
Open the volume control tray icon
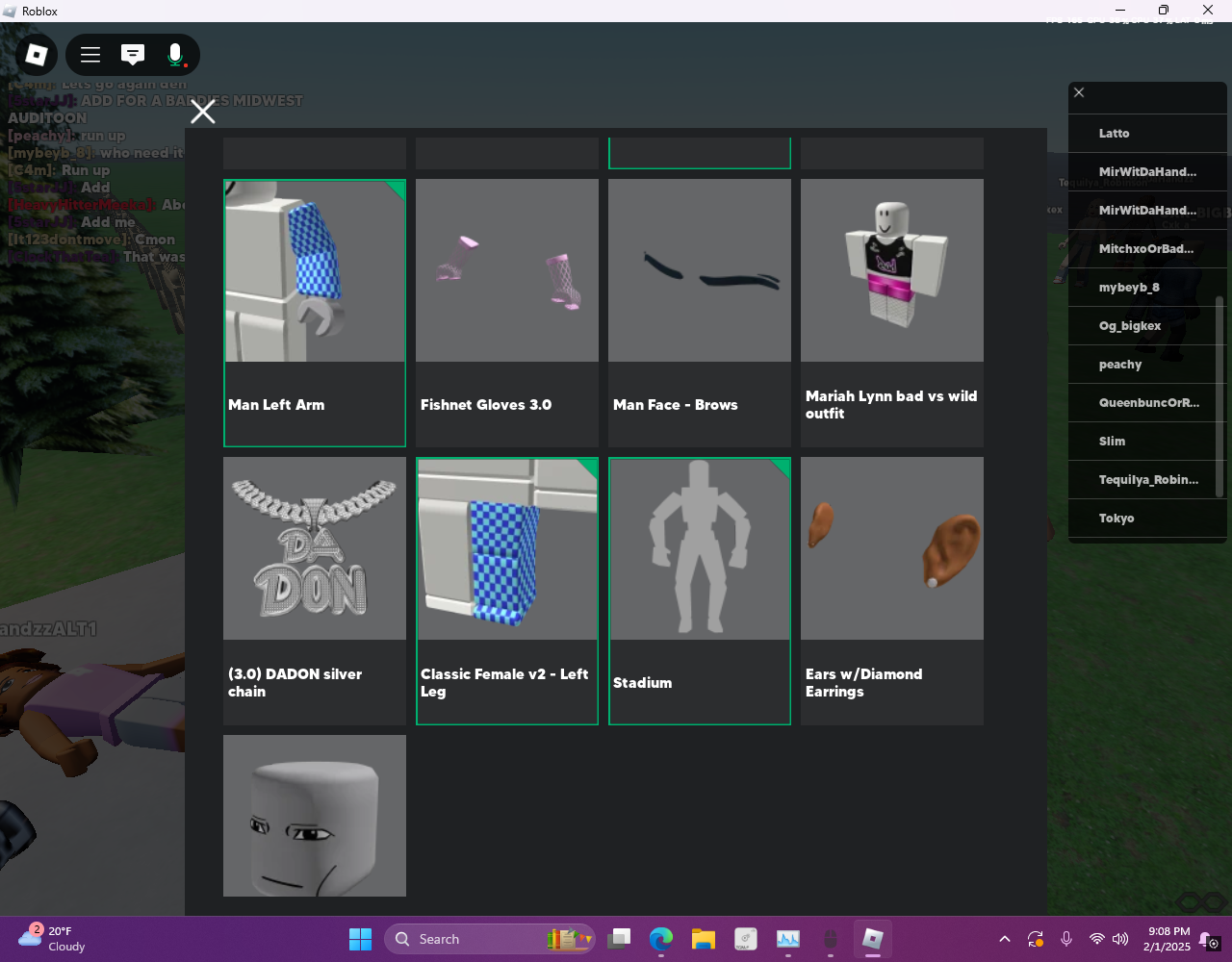(1120, 939)
